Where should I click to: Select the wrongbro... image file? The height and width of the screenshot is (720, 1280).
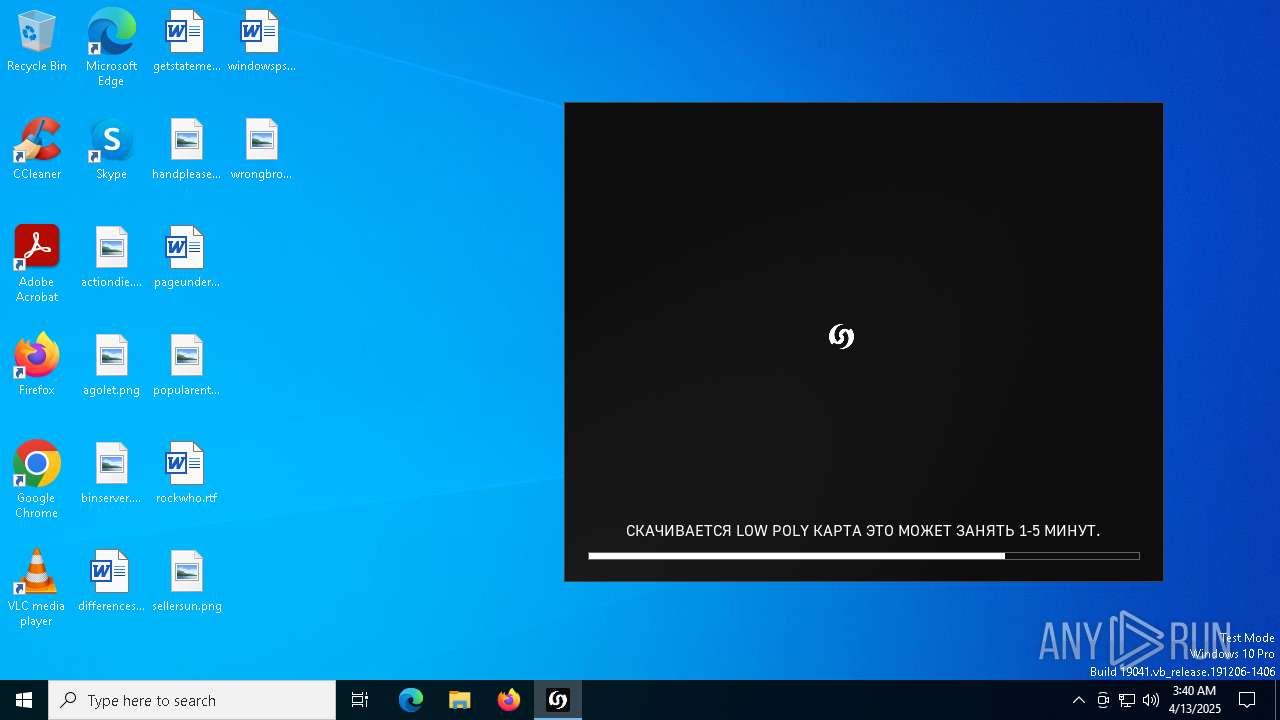pyautogui.click(x=261, y=150)
